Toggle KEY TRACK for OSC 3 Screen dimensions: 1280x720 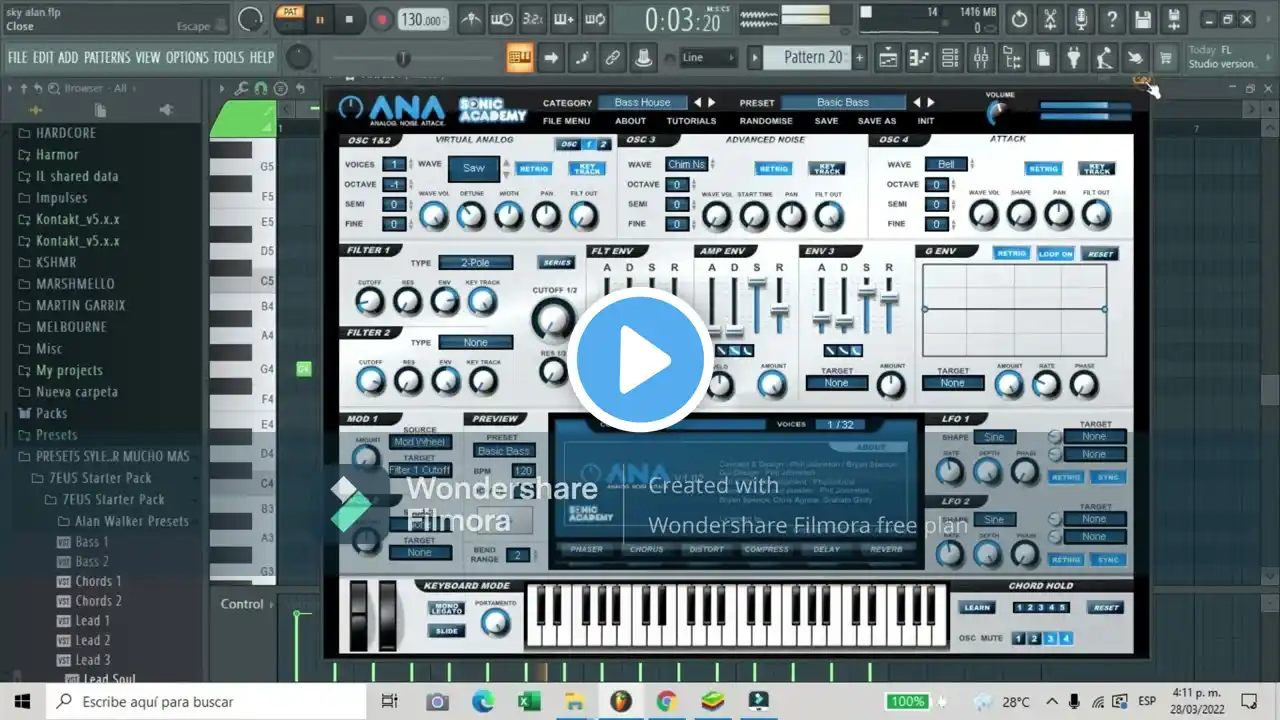point(826,169)
